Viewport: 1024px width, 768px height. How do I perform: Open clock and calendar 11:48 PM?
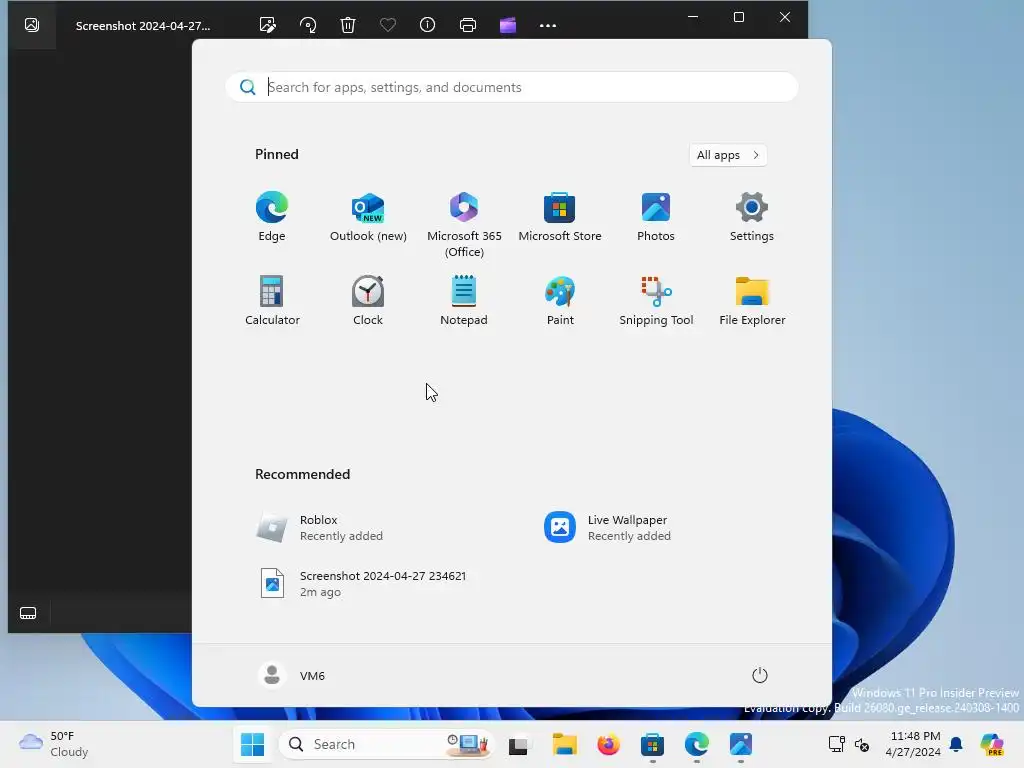click(x=914, y=744)
